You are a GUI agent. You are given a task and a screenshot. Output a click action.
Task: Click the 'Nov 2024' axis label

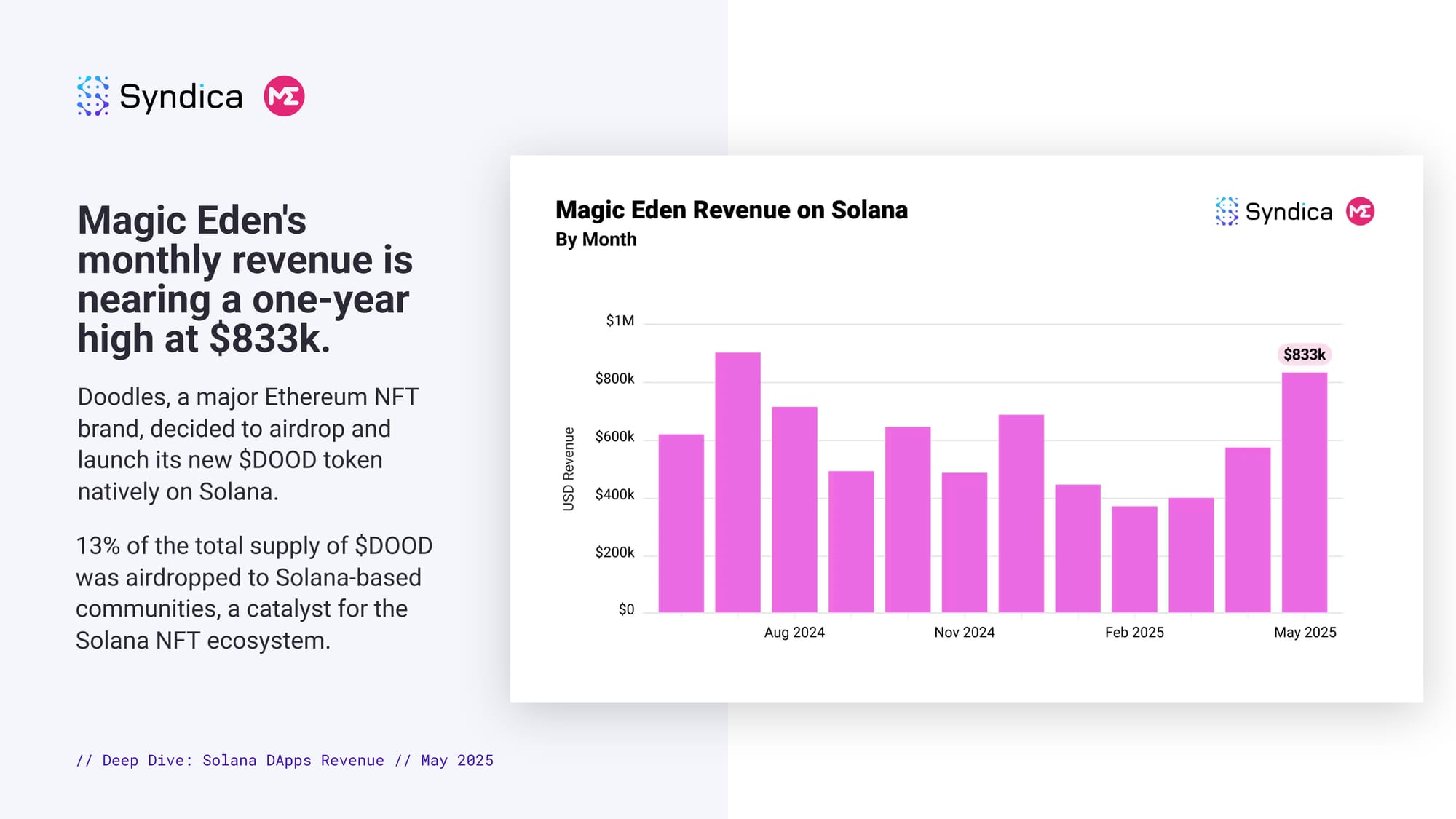(x=965, y=633)
